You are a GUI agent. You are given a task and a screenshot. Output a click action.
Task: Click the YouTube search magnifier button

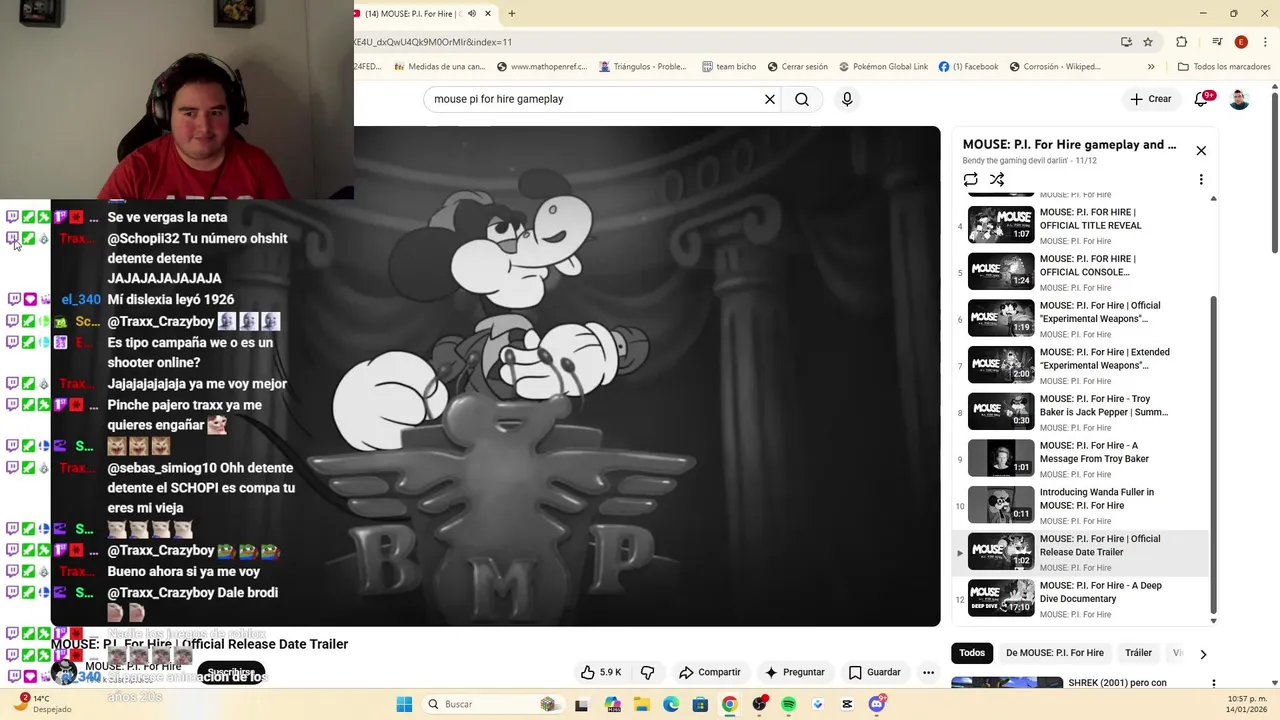[x=802, y=99]
